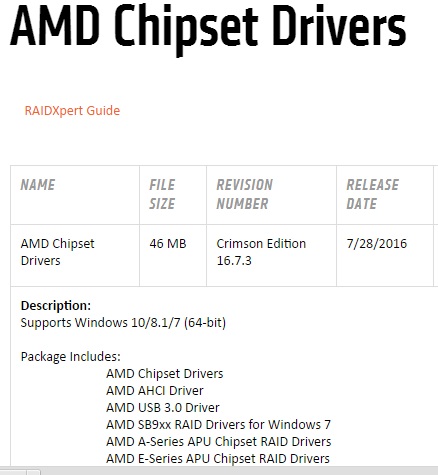The width and height of the screenshot is (438, 475).
Task: Click the Supports Windows 10/8.1/7 (64-bit) text
Action: pos(123,323)
